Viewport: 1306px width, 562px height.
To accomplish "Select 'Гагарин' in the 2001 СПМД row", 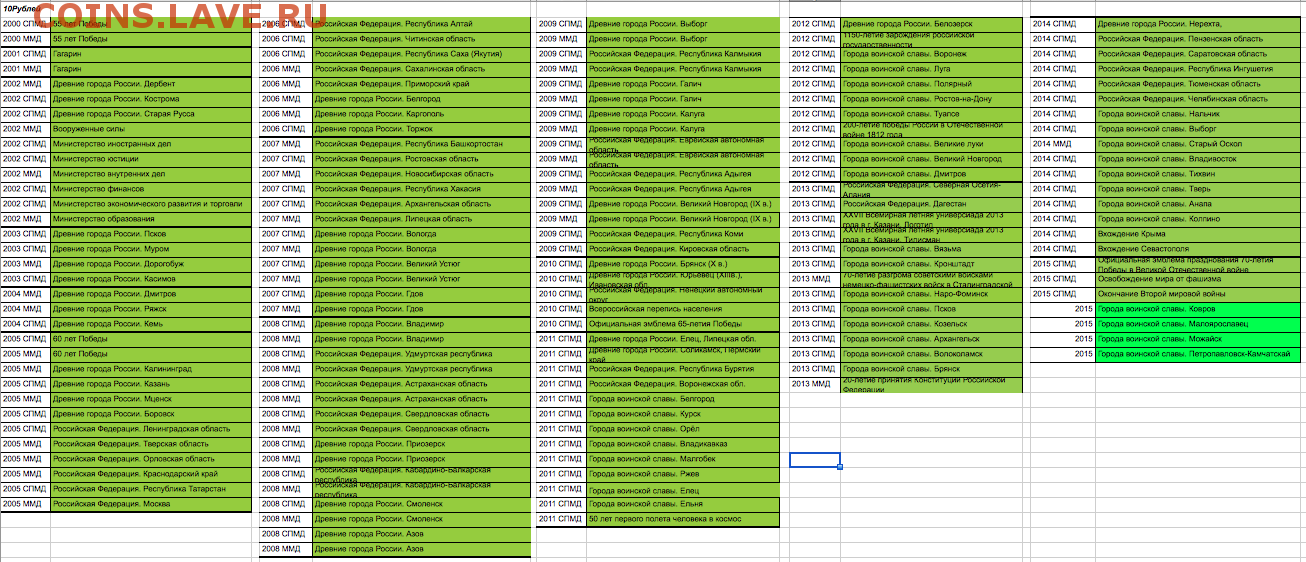I will [150, 54].
